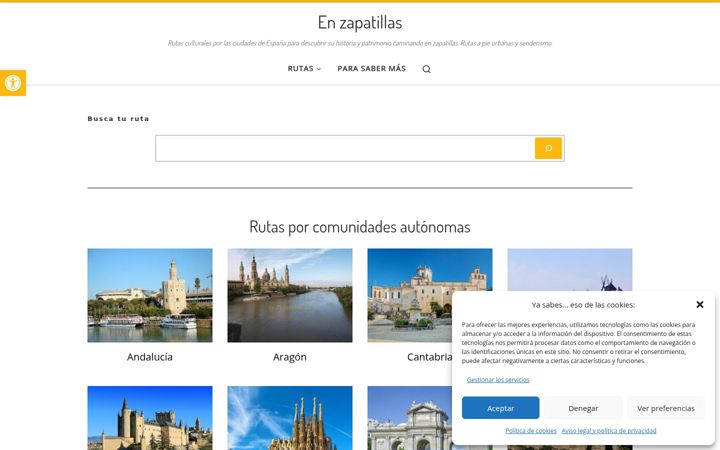Open the Puerta de Alcalá photo thumbnail
Screen dimensions: 720x450
pyautogui.click(x=410, y=418)
